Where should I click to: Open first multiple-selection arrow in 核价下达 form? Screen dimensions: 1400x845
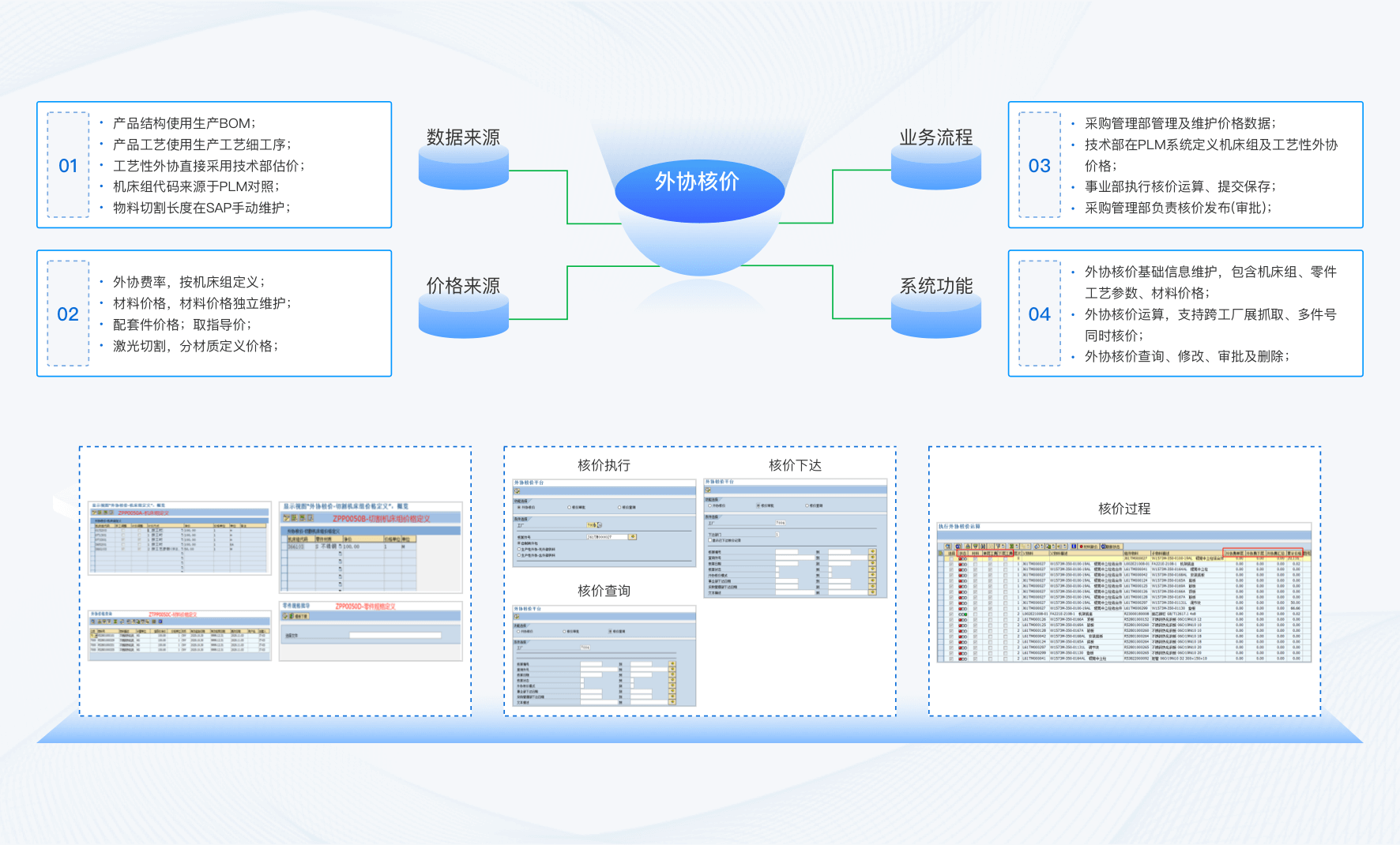click(872, 552)
